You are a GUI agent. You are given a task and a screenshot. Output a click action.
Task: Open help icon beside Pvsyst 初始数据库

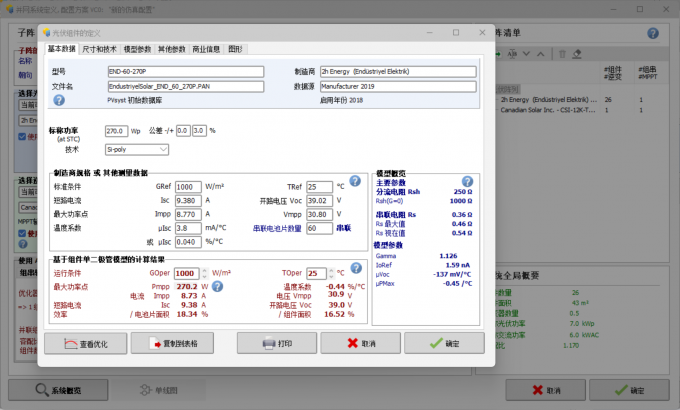(x=59, y=100)
